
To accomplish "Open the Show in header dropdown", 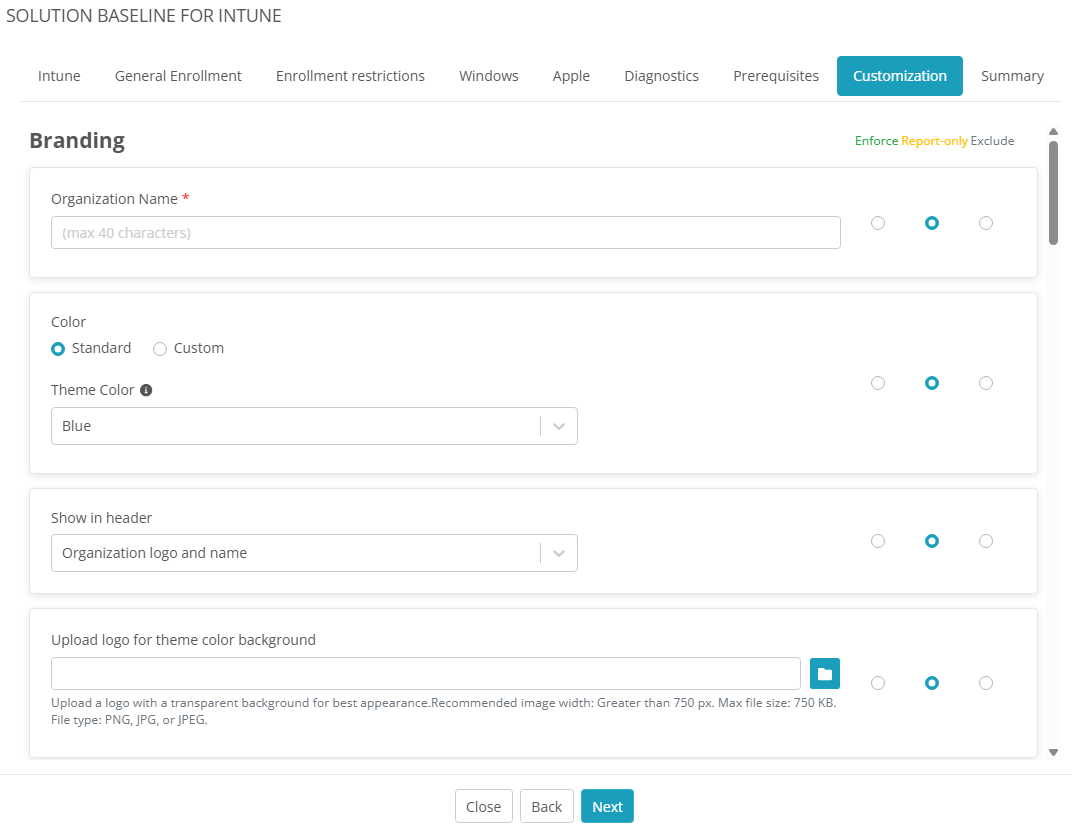I will [x=314, y=553].
